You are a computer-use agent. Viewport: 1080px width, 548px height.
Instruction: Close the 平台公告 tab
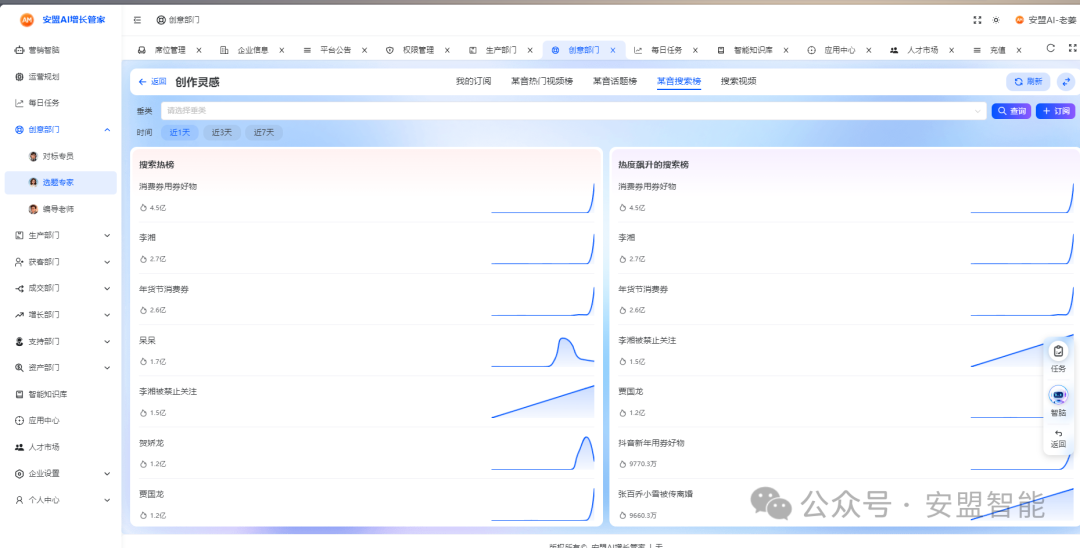click(x=364, y=50)
